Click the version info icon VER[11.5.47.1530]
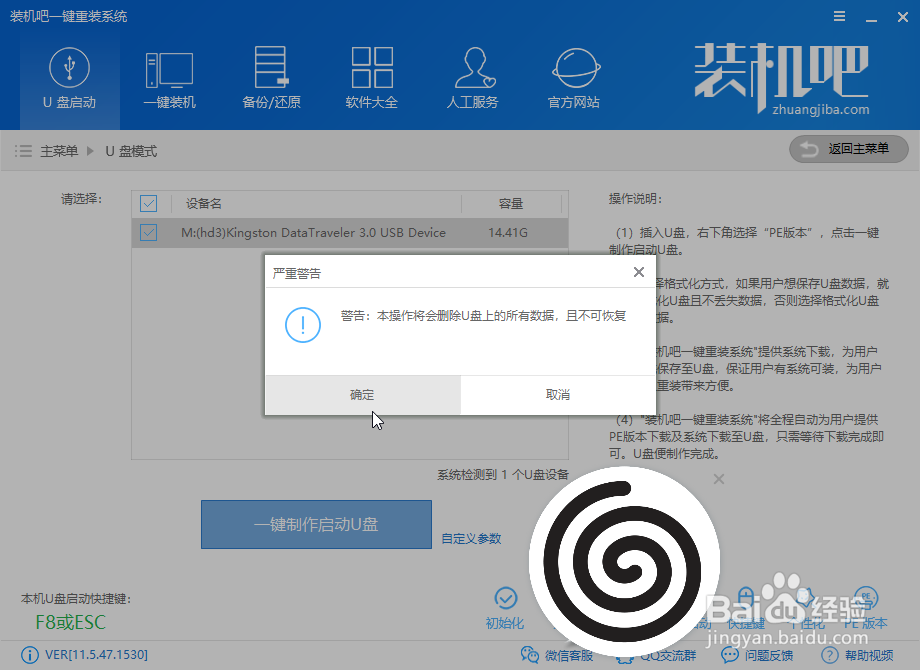This screenshot has width=920, height=670. [29, 655]
